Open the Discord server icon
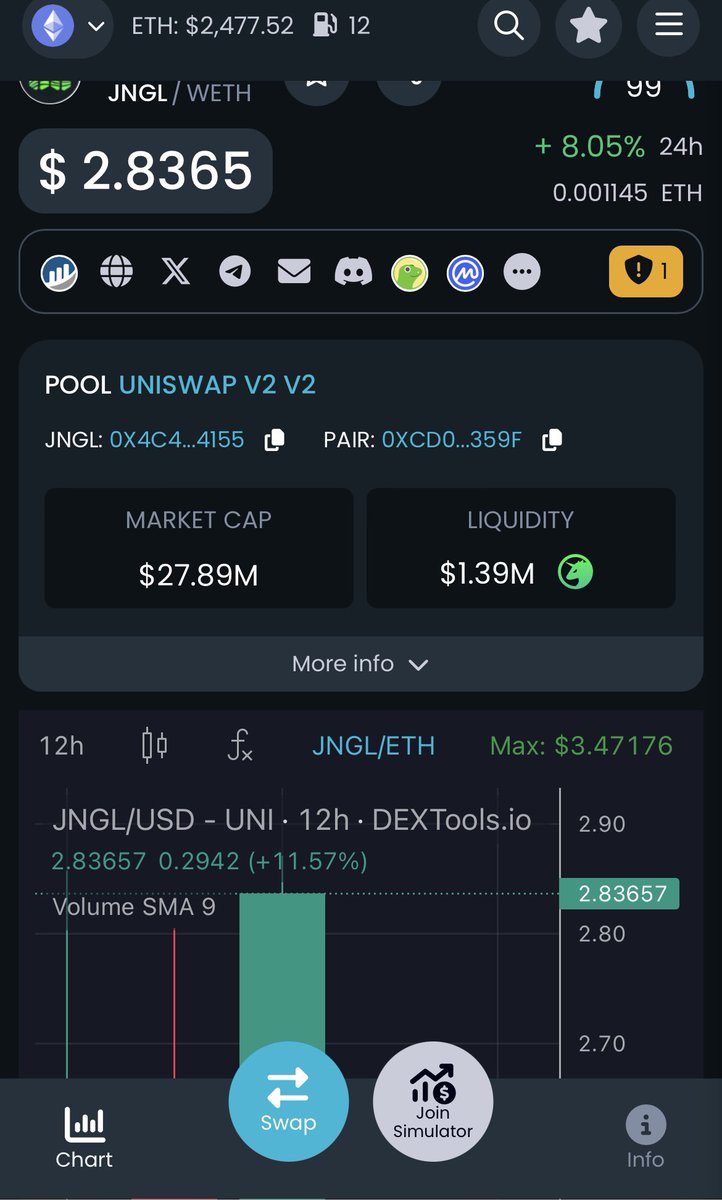This screenshot has width=722, height=1200. click(353, 271)
